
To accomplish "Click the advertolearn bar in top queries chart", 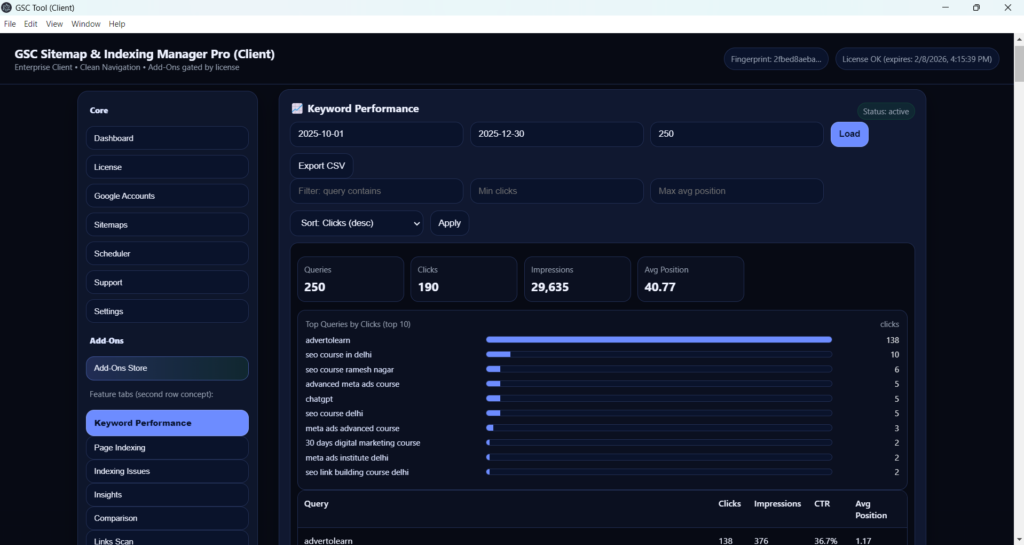I will pyautogui.click(x=658, y=340).
